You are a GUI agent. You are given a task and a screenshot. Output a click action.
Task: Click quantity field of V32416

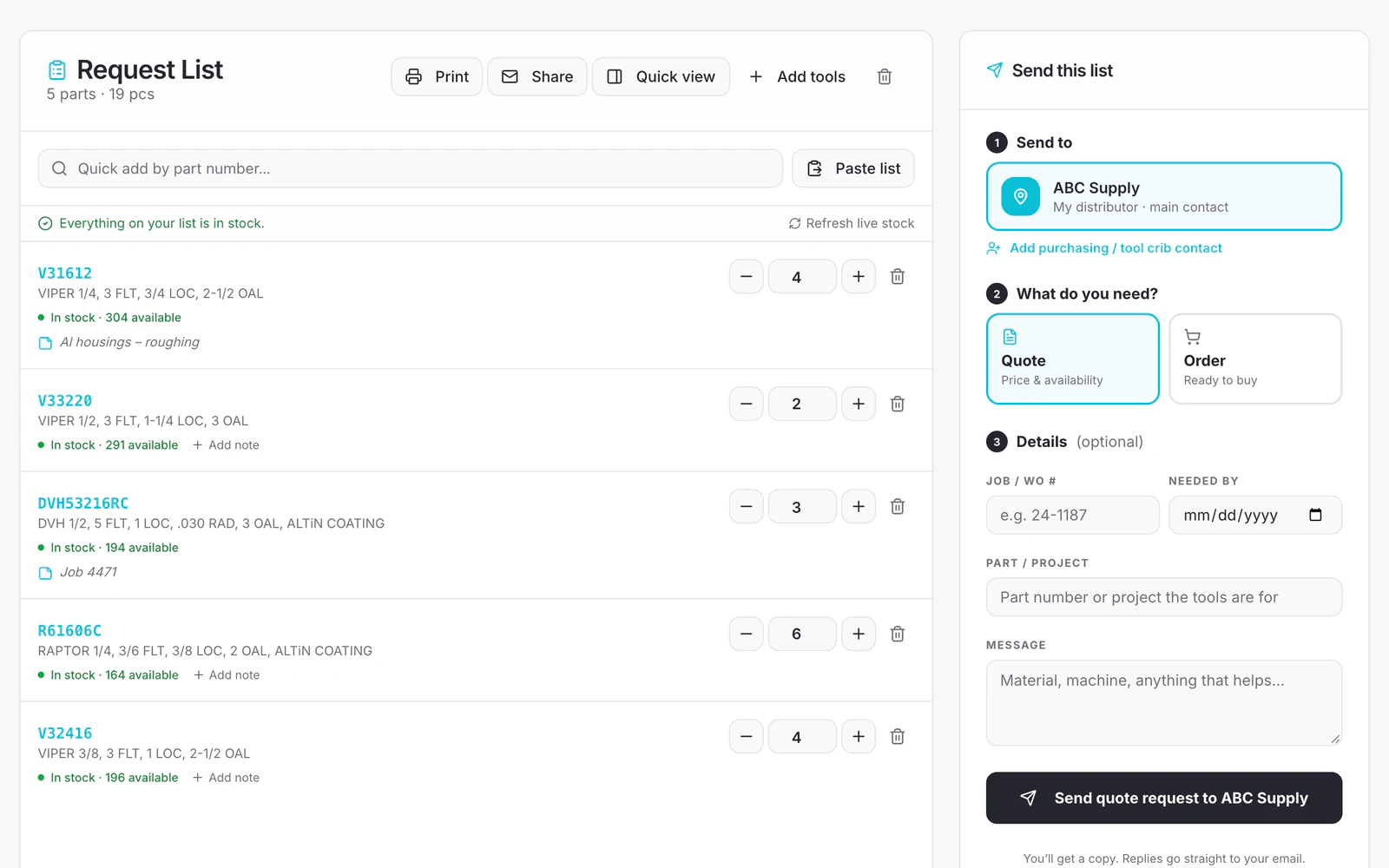pos(802,737)
